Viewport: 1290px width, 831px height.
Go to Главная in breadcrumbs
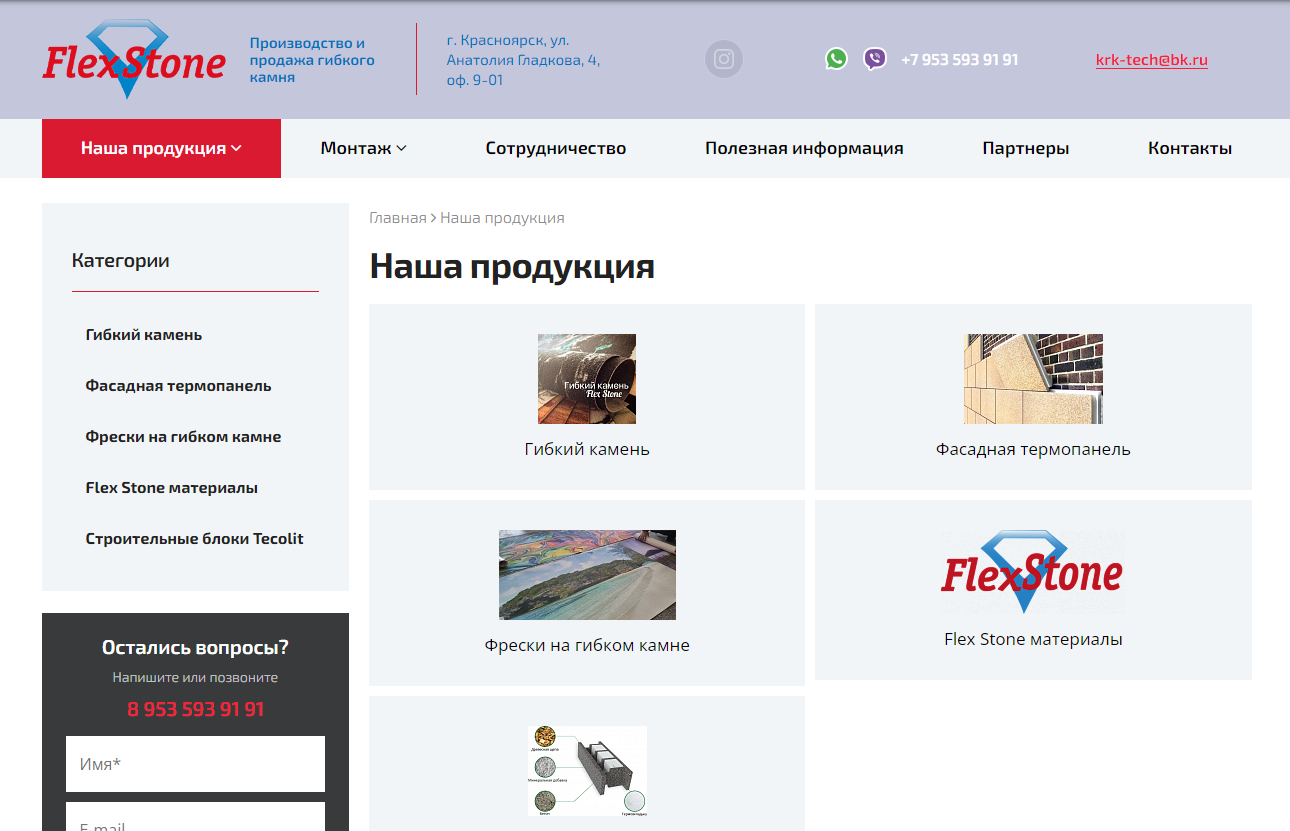pos(398,218)
